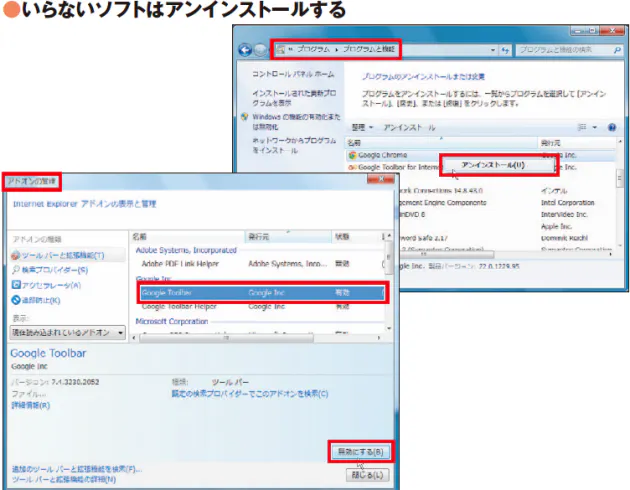Open the blue help icon in Programs toolbar
Image resolution: width=630 pixels, height=490 pixels.
(x=612, y=127)
